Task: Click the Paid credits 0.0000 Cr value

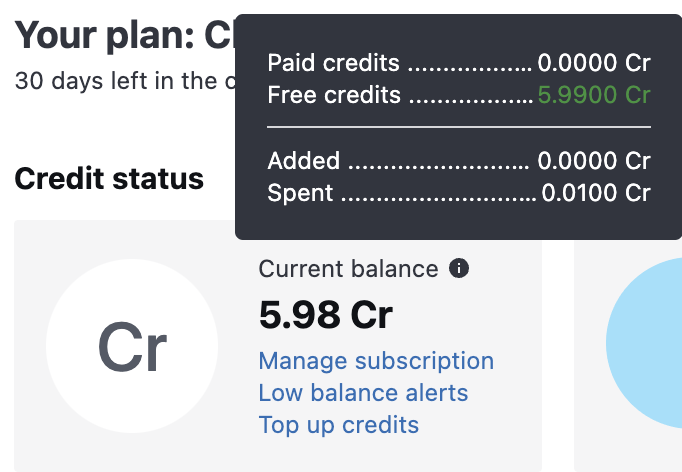Action: 594,64
